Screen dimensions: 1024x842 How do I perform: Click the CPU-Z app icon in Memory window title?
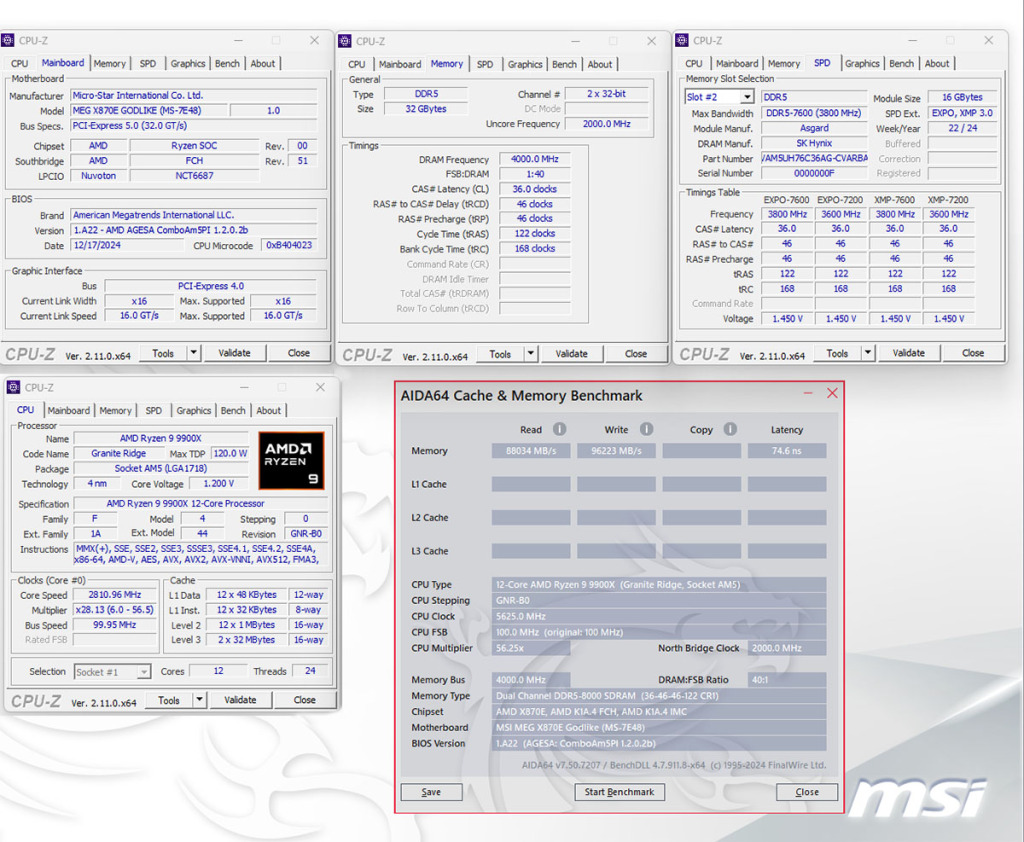click(x=345, y=41)
